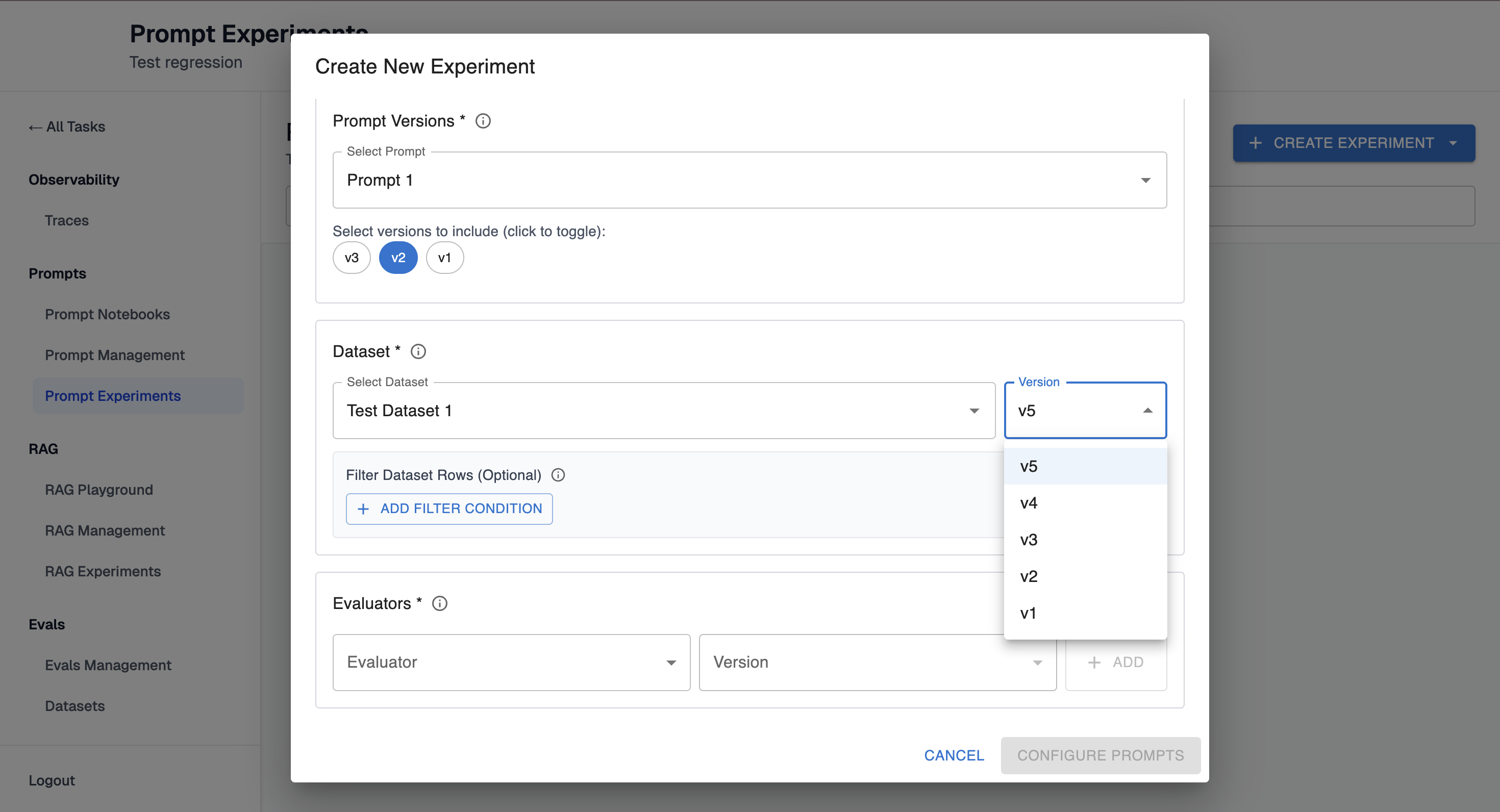Open the Select Prompt dropdown

(749, 181)
